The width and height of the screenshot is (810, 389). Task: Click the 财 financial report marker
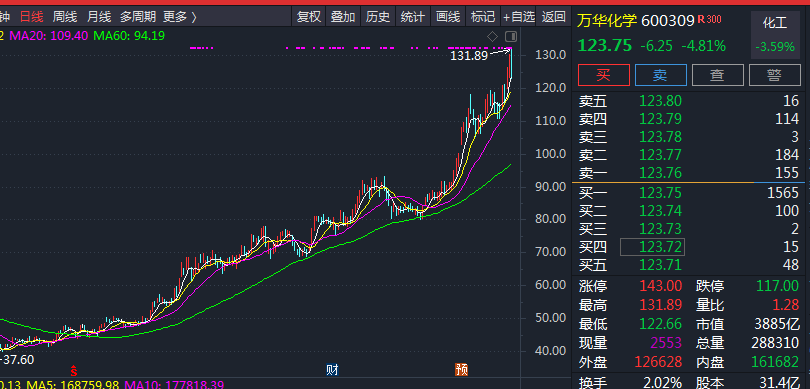332,370
